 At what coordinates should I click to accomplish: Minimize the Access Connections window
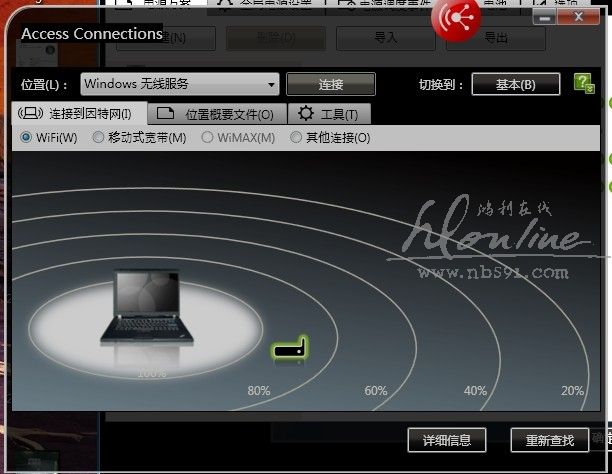545,18
